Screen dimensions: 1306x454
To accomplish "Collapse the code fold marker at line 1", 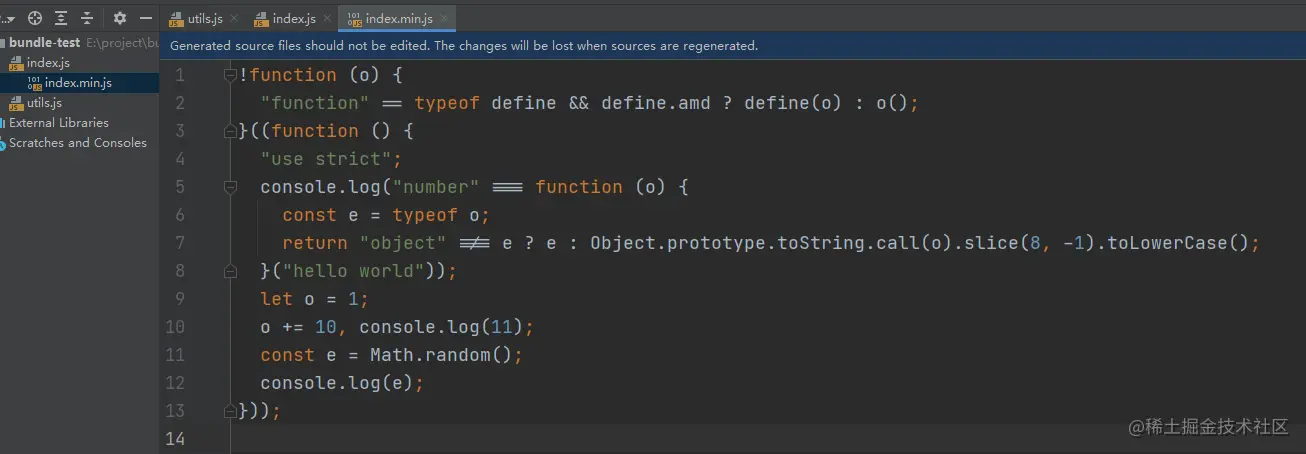I will [230, 74].
